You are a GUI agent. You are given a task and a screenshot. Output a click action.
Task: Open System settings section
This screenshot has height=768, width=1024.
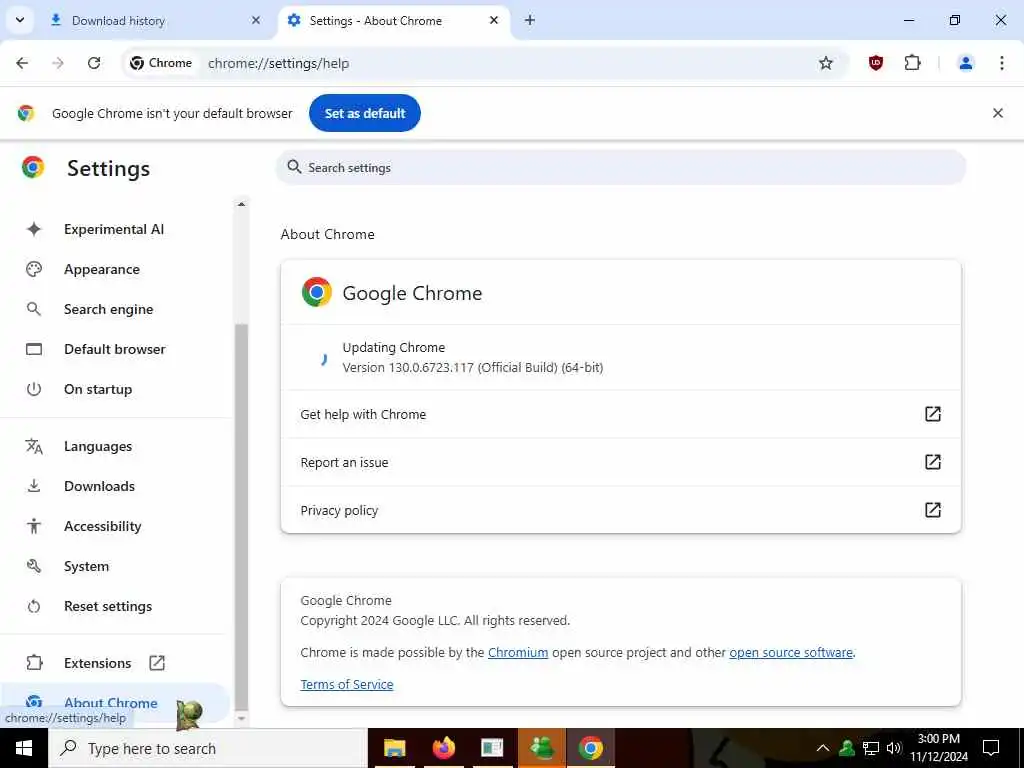tap(86, 566)
